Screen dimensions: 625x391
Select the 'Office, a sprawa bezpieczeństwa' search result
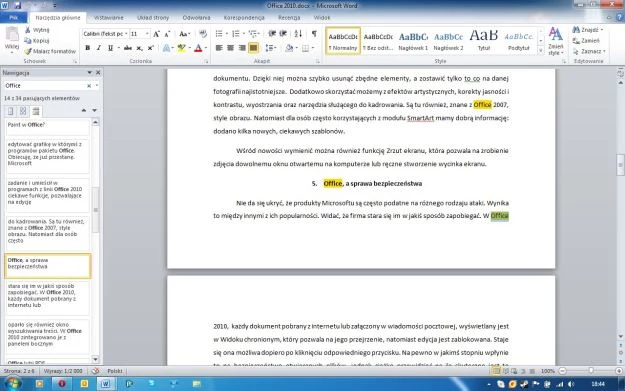[48, 266]
